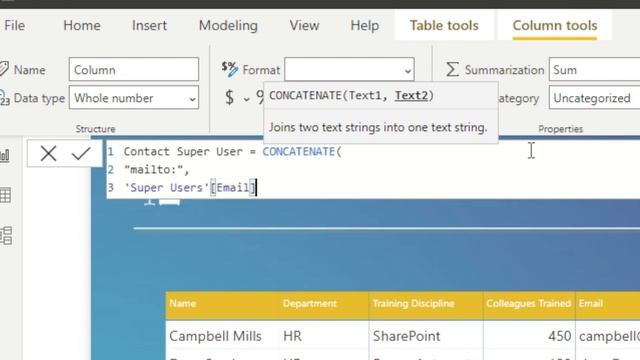Sort by the Training Discipline column header
Image resolution: width=640 pixels, height=360 pixels.
(413, 303)
